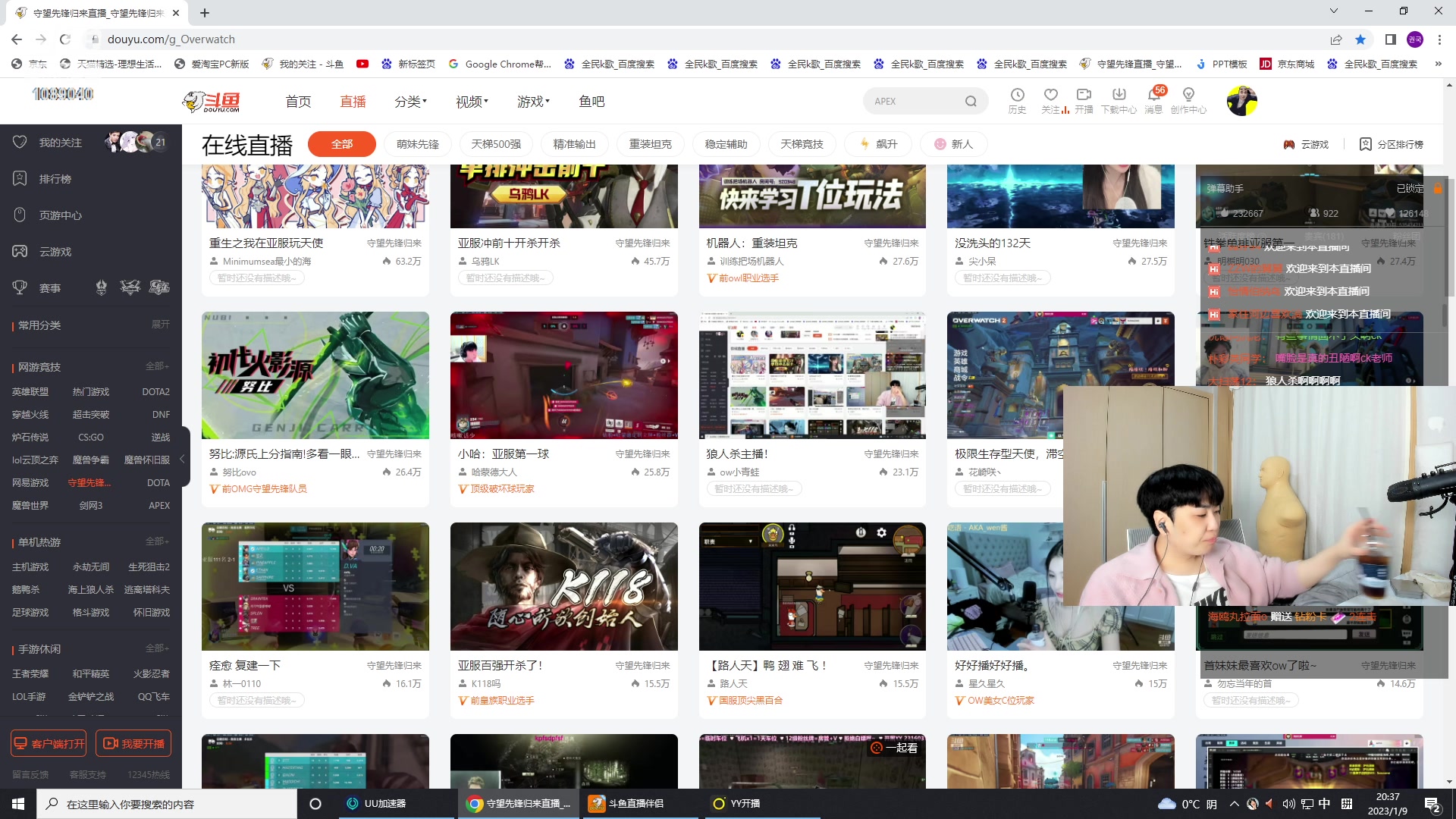Select the 重装坦克 filter tab
1456x819 pixels.
coord(651,144)
